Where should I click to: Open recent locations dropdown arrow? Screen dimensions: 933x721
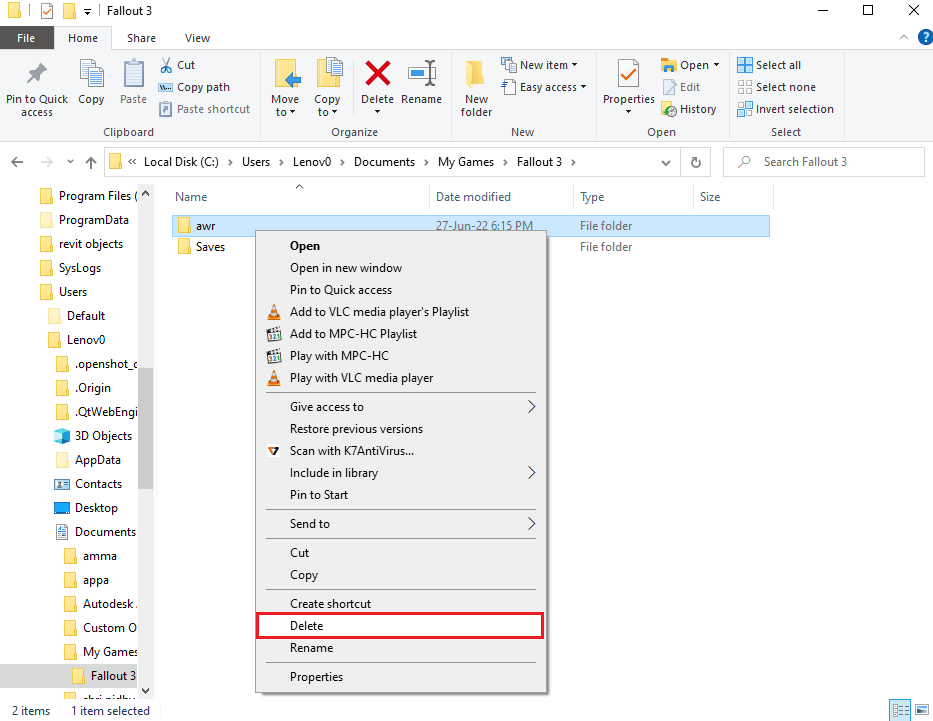coord(70,162)
